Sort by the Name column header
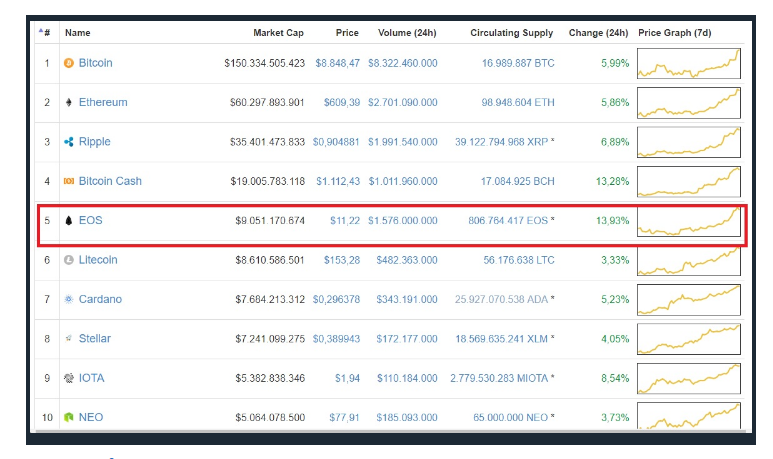 [77, 33]
